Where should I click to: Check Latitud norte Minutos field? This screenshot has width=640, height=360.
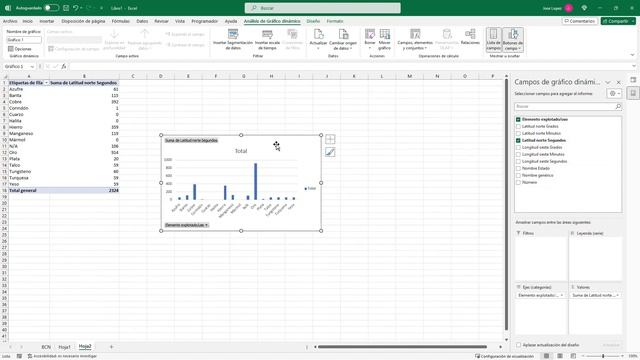[518, 133]
